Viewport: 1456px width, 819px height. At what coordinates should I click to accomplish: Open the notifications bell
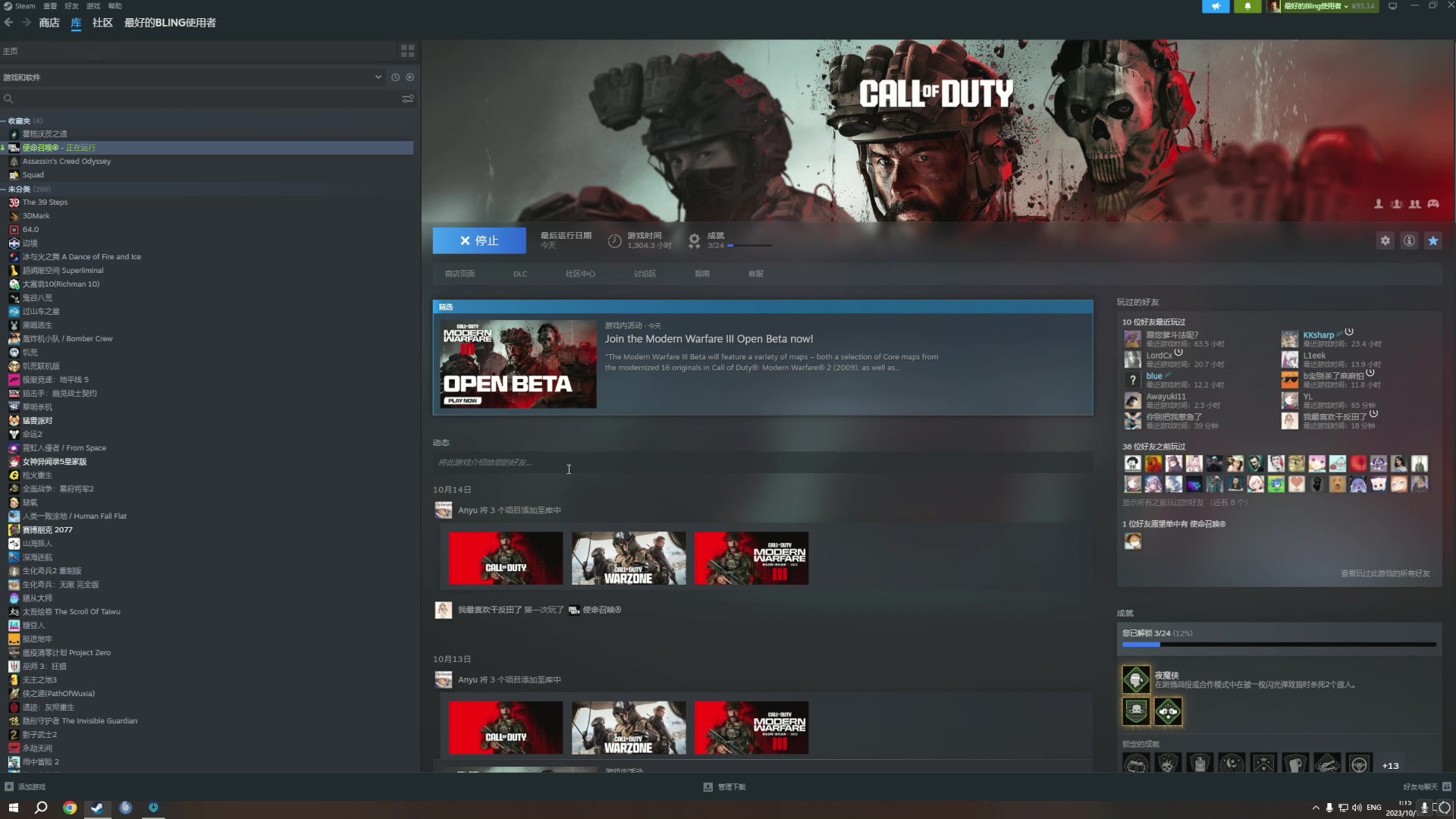pos(1247,6)
